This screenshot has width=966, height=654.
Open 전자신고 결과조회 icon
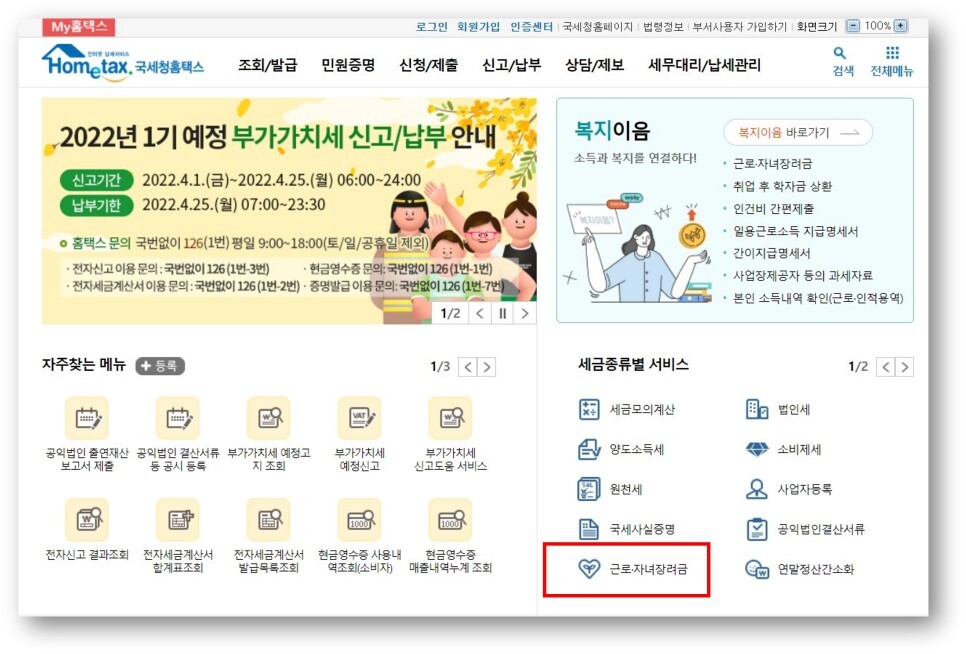pos(87,520)
